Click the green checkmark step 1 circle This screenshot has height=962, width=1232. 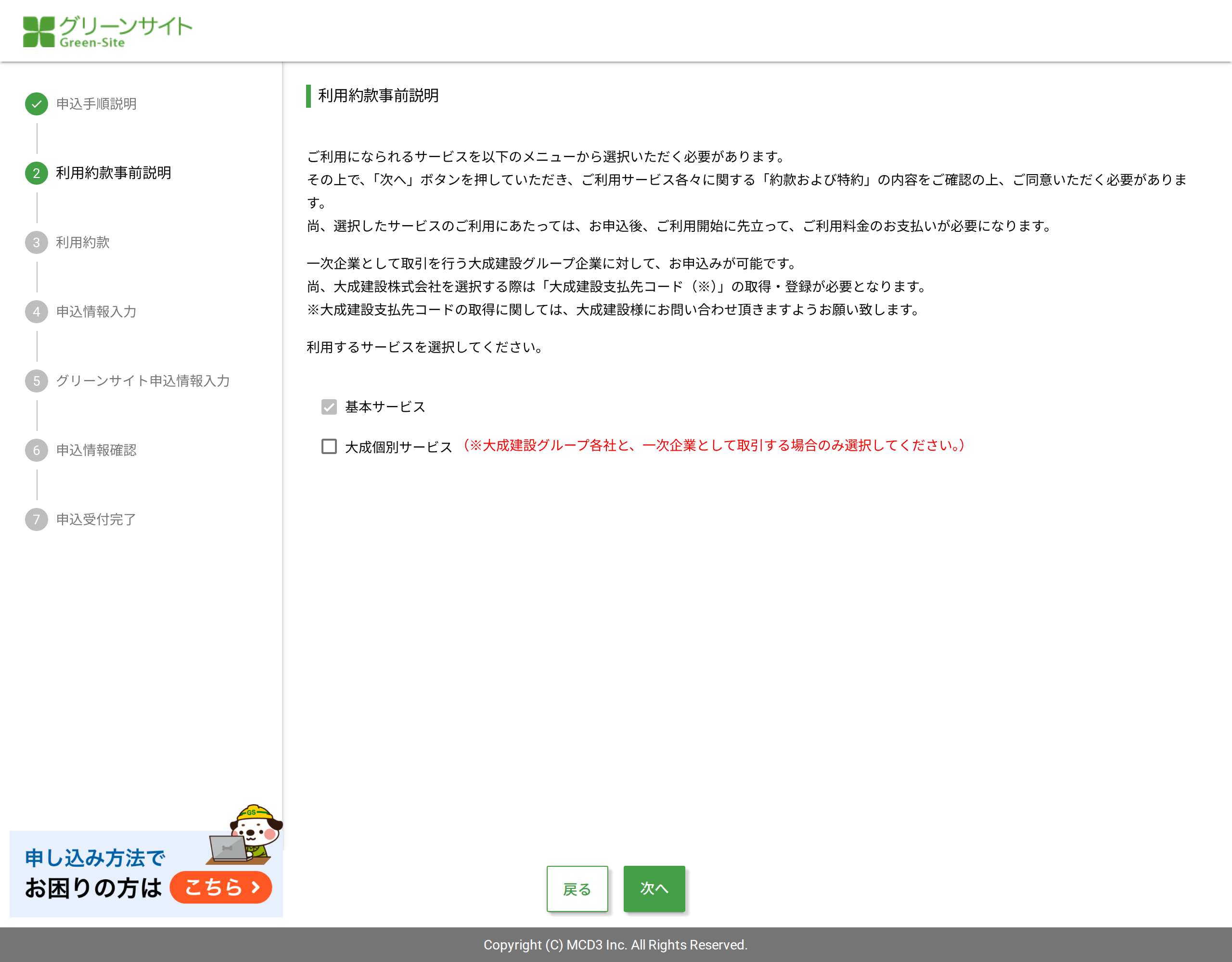tap(37, 104)
